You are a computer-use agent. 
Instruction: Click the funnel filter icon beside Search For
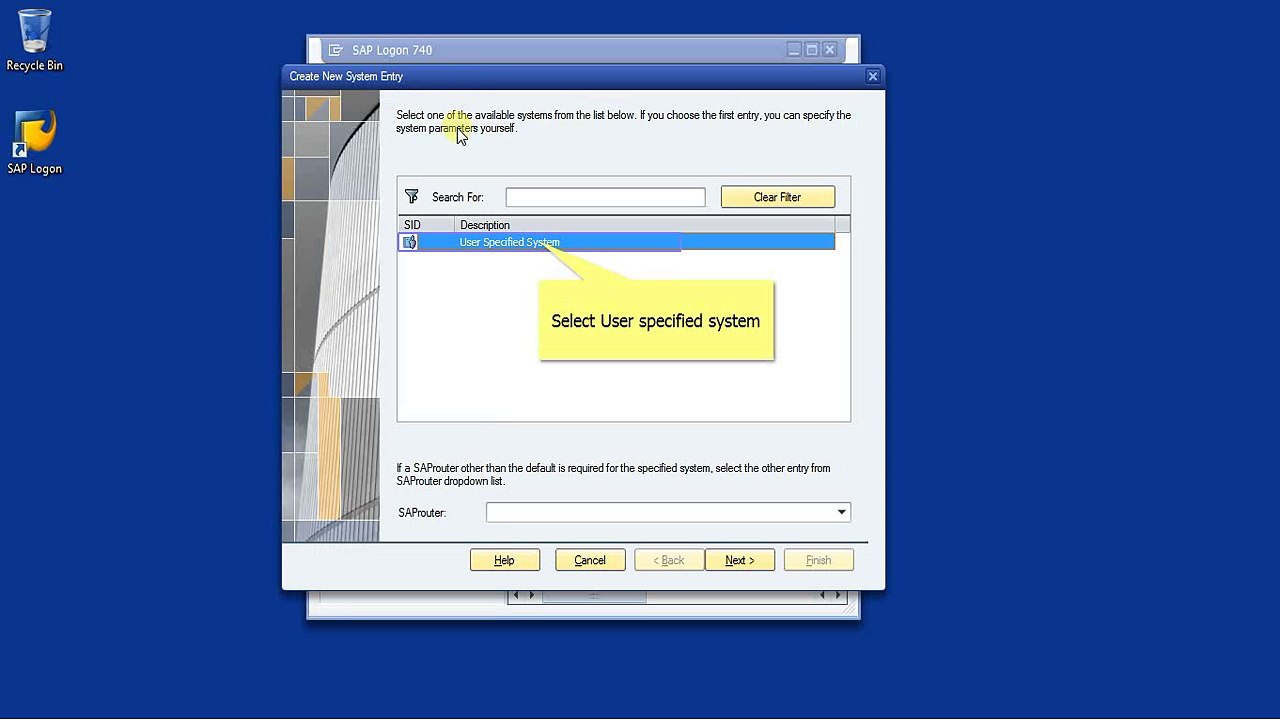[x=412, y=197]
